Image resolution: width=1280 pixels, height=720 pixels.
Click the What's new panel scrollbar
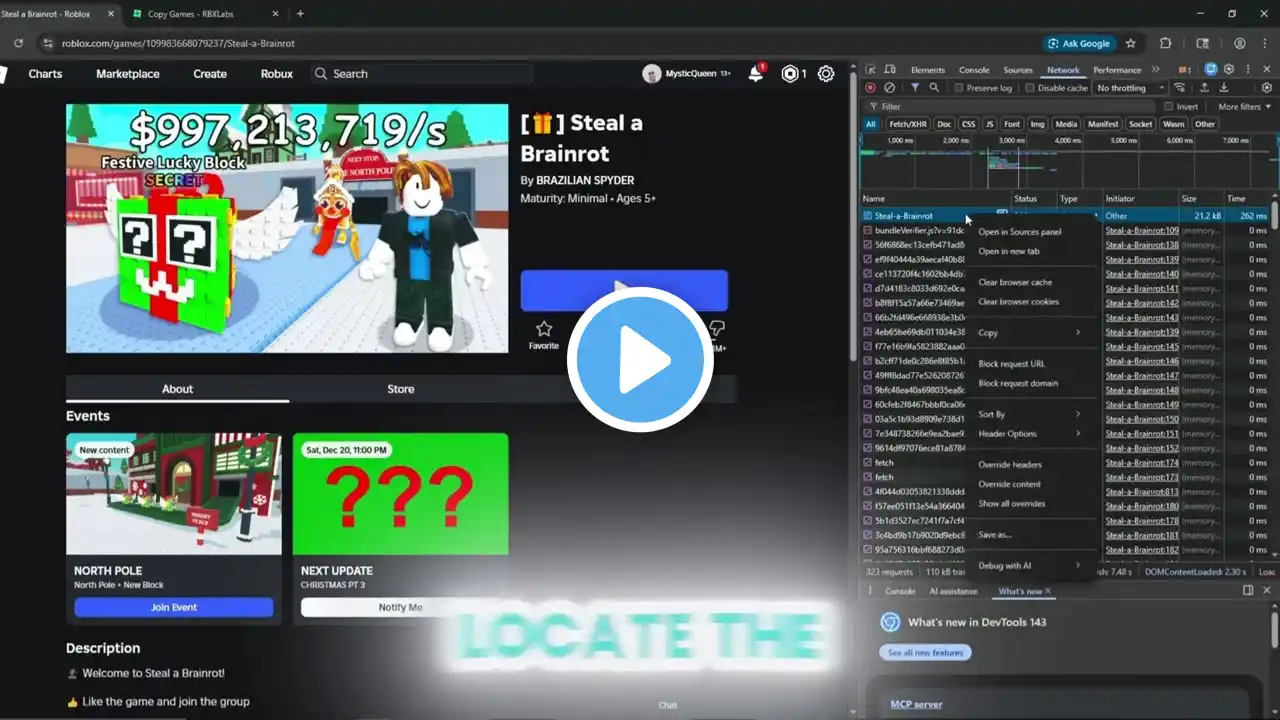point(1275,632)
